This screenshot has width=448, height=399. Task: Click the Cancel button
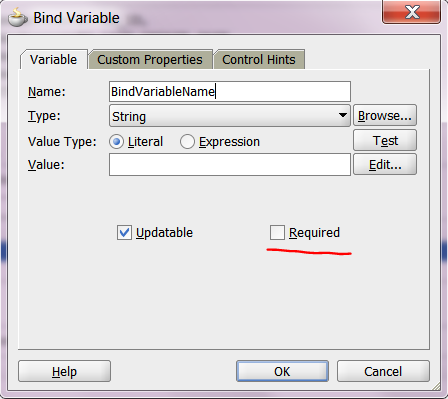click(383, 371)
